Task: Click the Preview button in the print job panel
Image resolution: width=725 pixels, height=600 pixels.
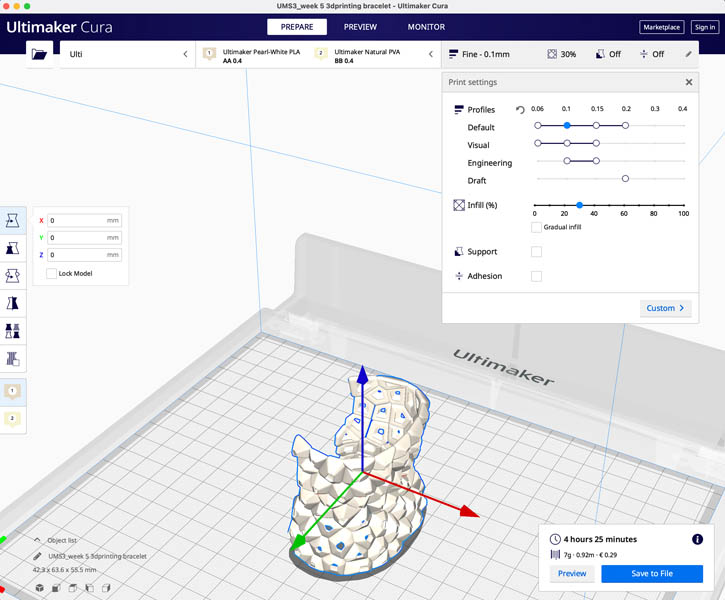Action: click(572, 573)
